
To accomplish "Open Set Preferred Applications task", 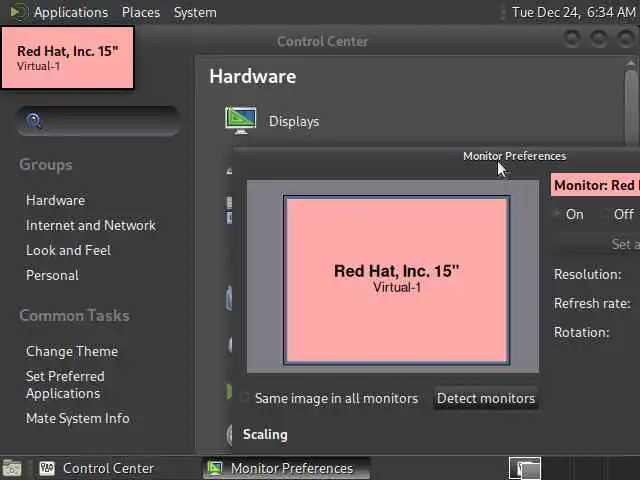I will point(65,384).
